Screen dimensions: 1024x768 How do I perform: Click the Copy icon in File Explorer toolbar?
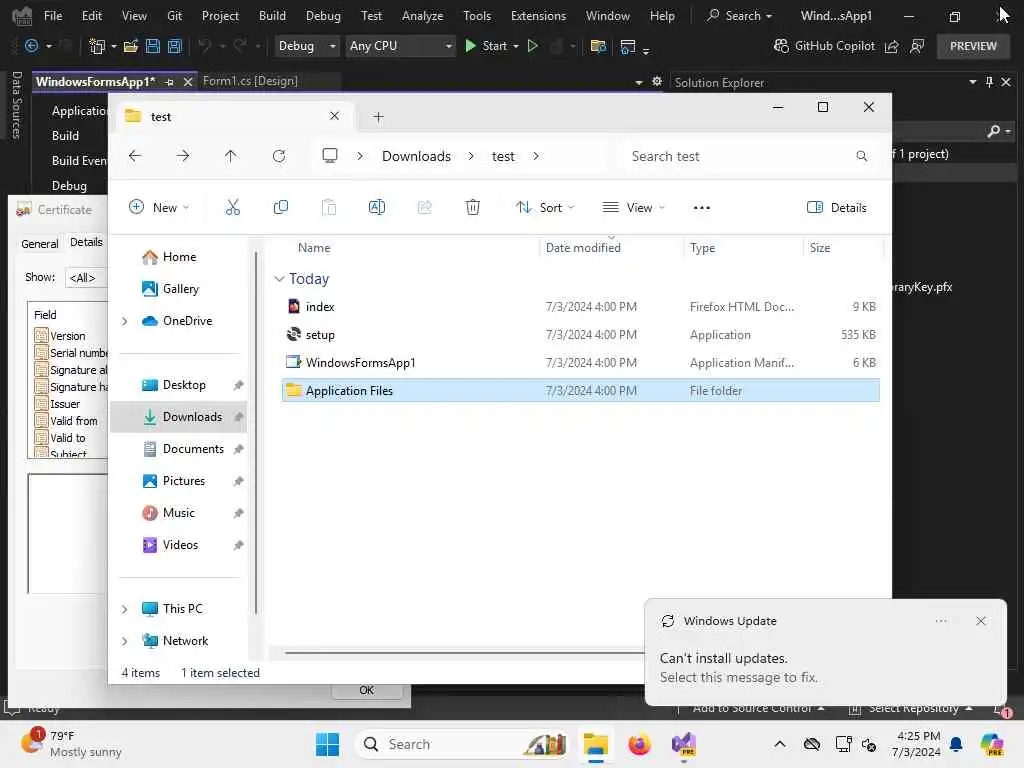[281, 208]
